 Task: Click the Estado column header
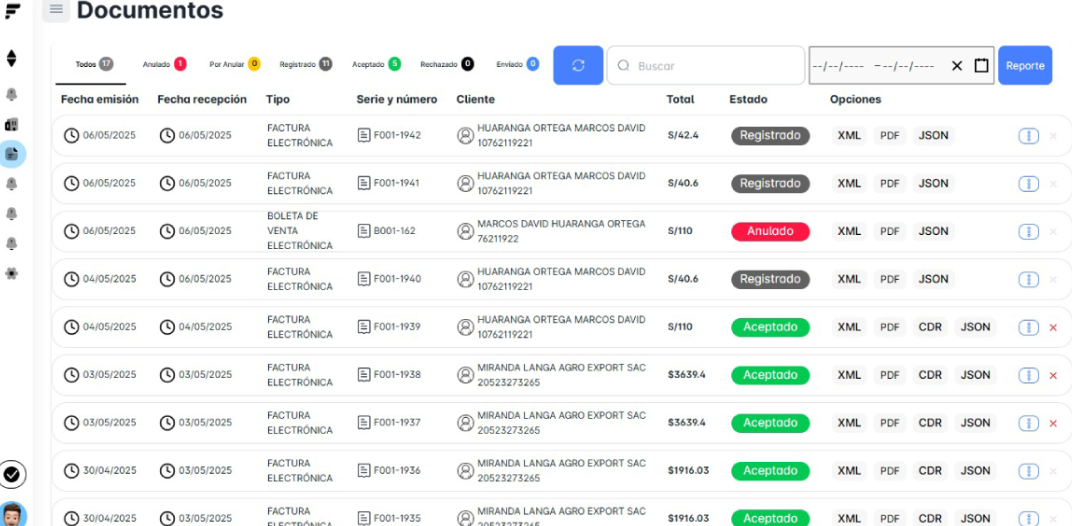[x=748, y=99]
